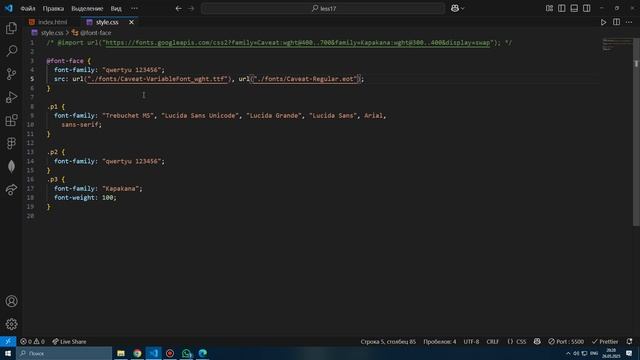This screenshot has height=360, width=640.
Task: Open the Source Control view
Action: point(11,74)
